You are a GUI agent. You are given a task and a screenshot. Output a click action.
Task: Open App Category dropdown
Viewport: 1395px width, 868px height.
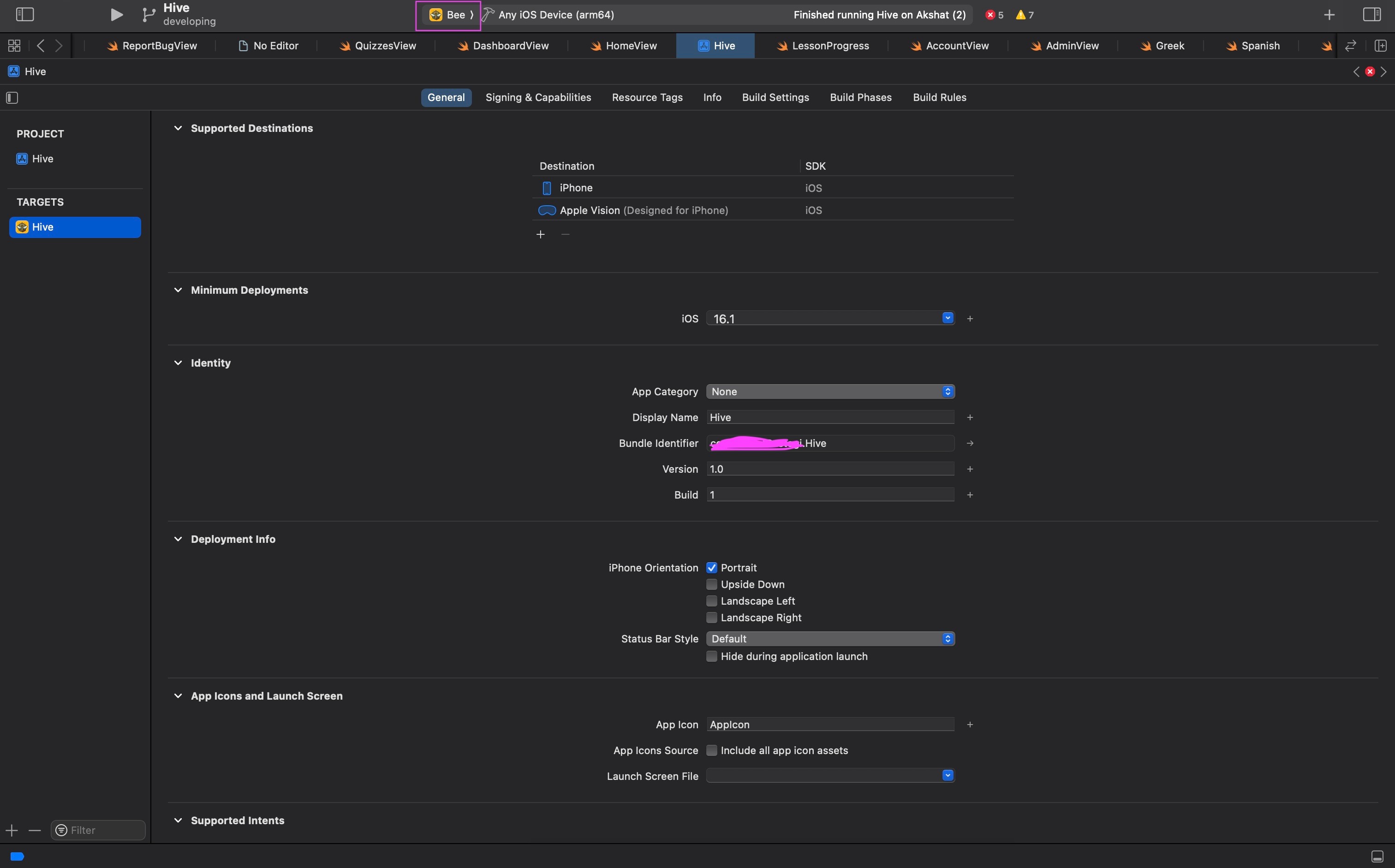[830, 392]
